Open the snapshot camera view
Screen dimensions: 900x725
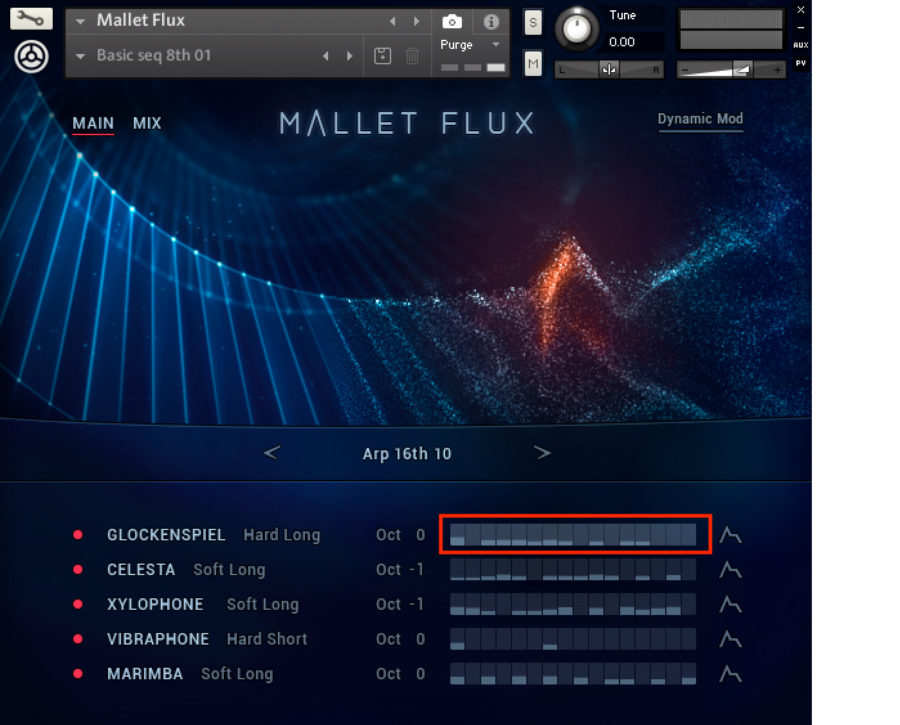[451, 21]
